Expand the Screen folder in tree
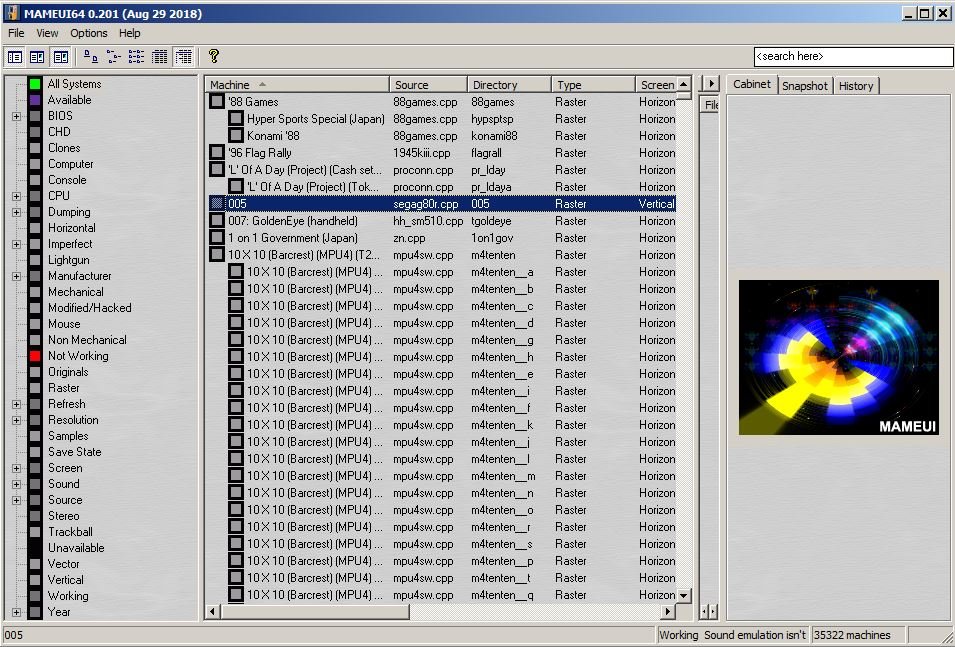The height and width of the screenshot is (647, 955). tap(16, 468)
